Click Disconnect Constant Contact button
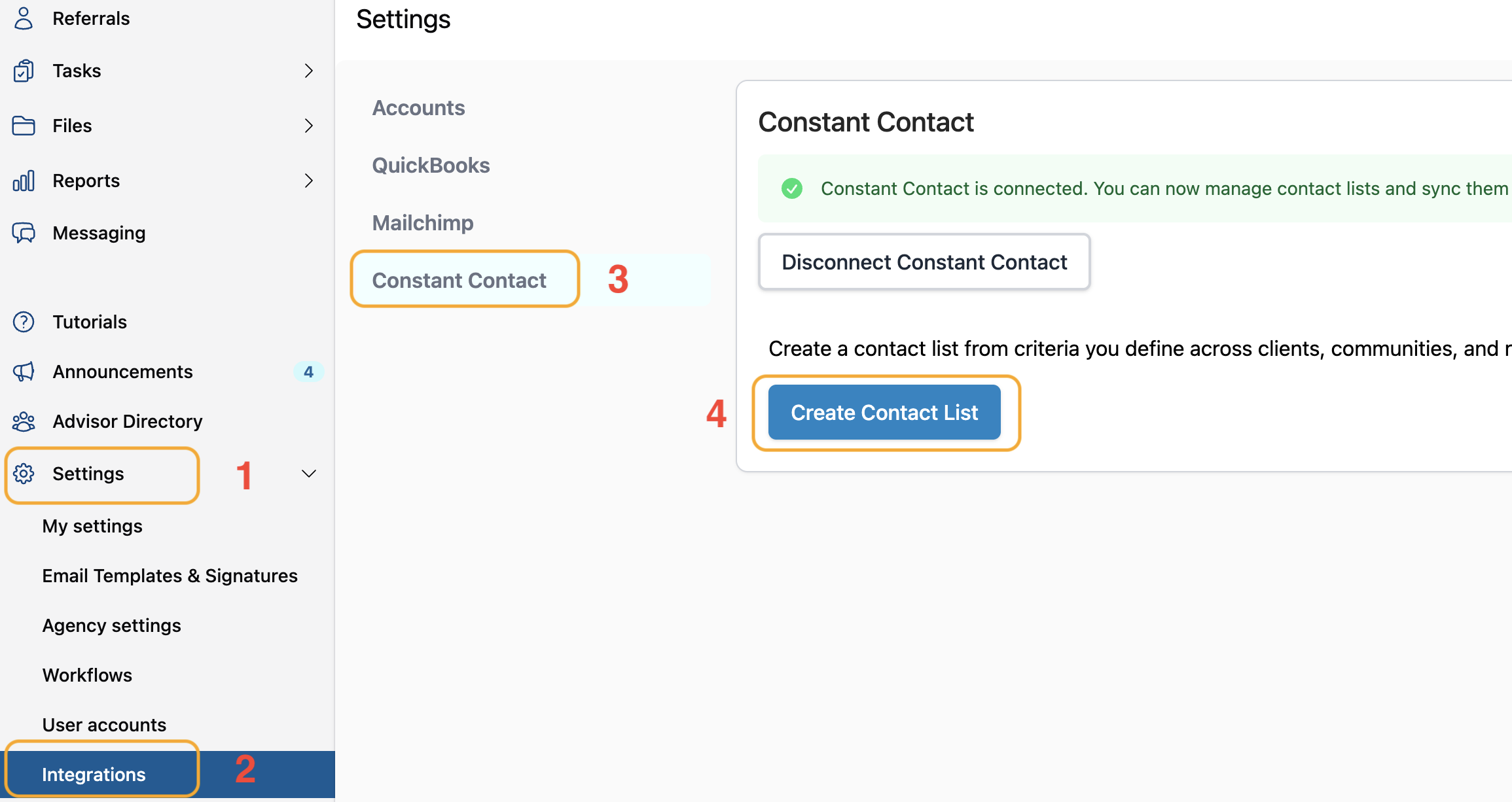 click(x=924, y=262)
